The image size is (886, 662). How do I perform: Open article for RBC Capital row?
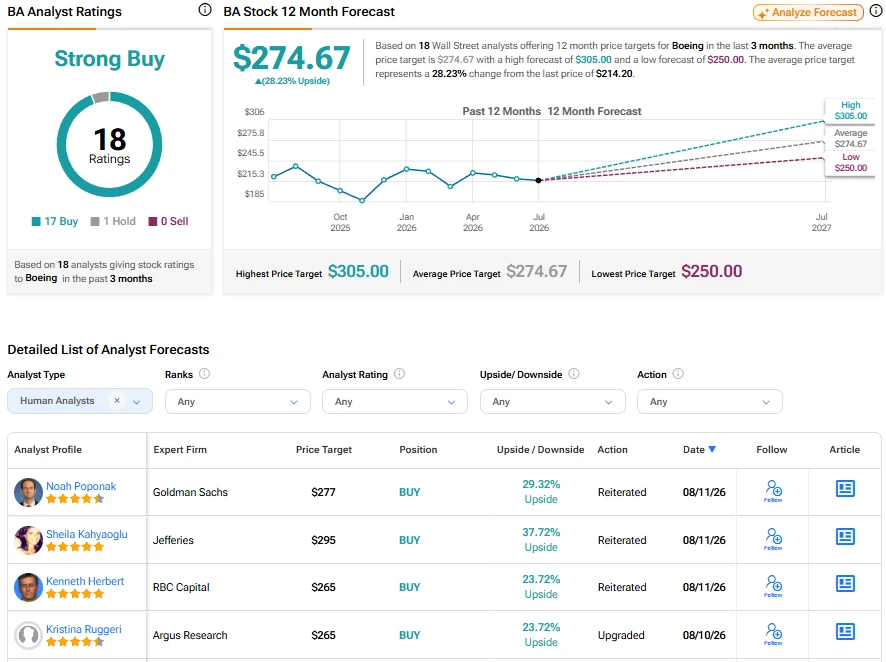(845, 583)
